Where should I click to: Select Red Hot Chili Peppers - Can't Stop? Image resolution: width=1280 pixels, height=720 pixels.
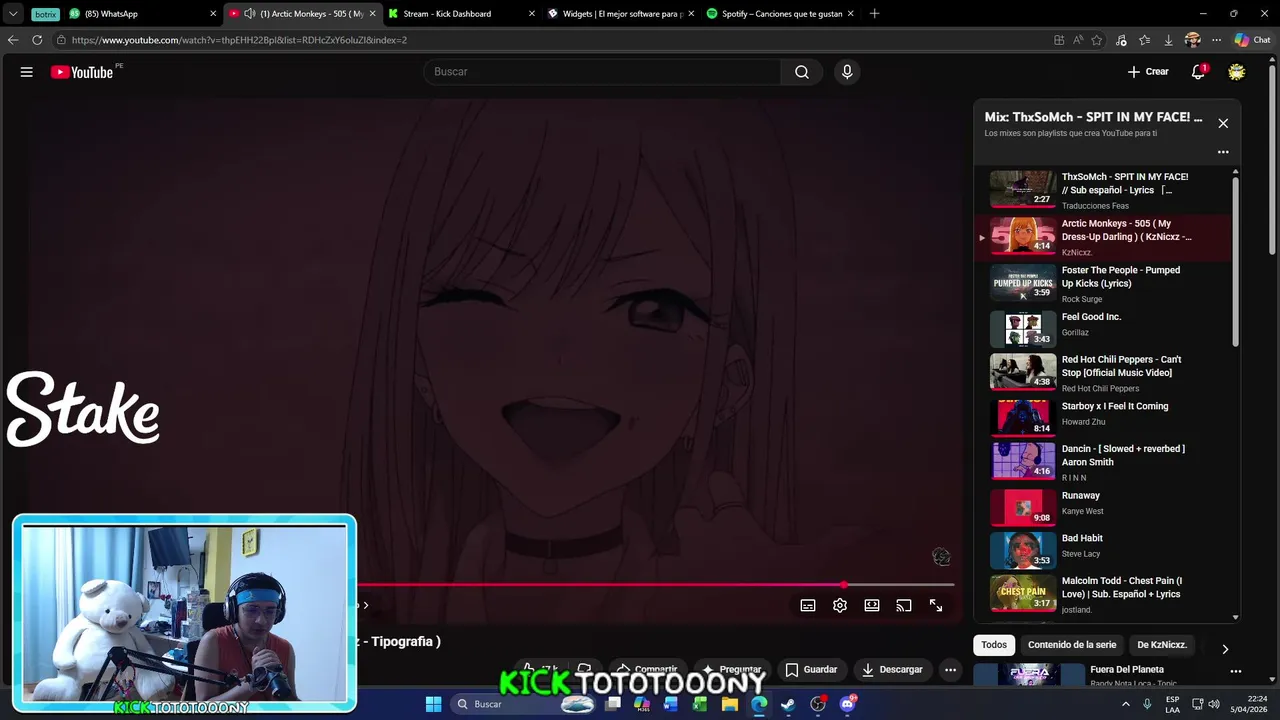1104,371
